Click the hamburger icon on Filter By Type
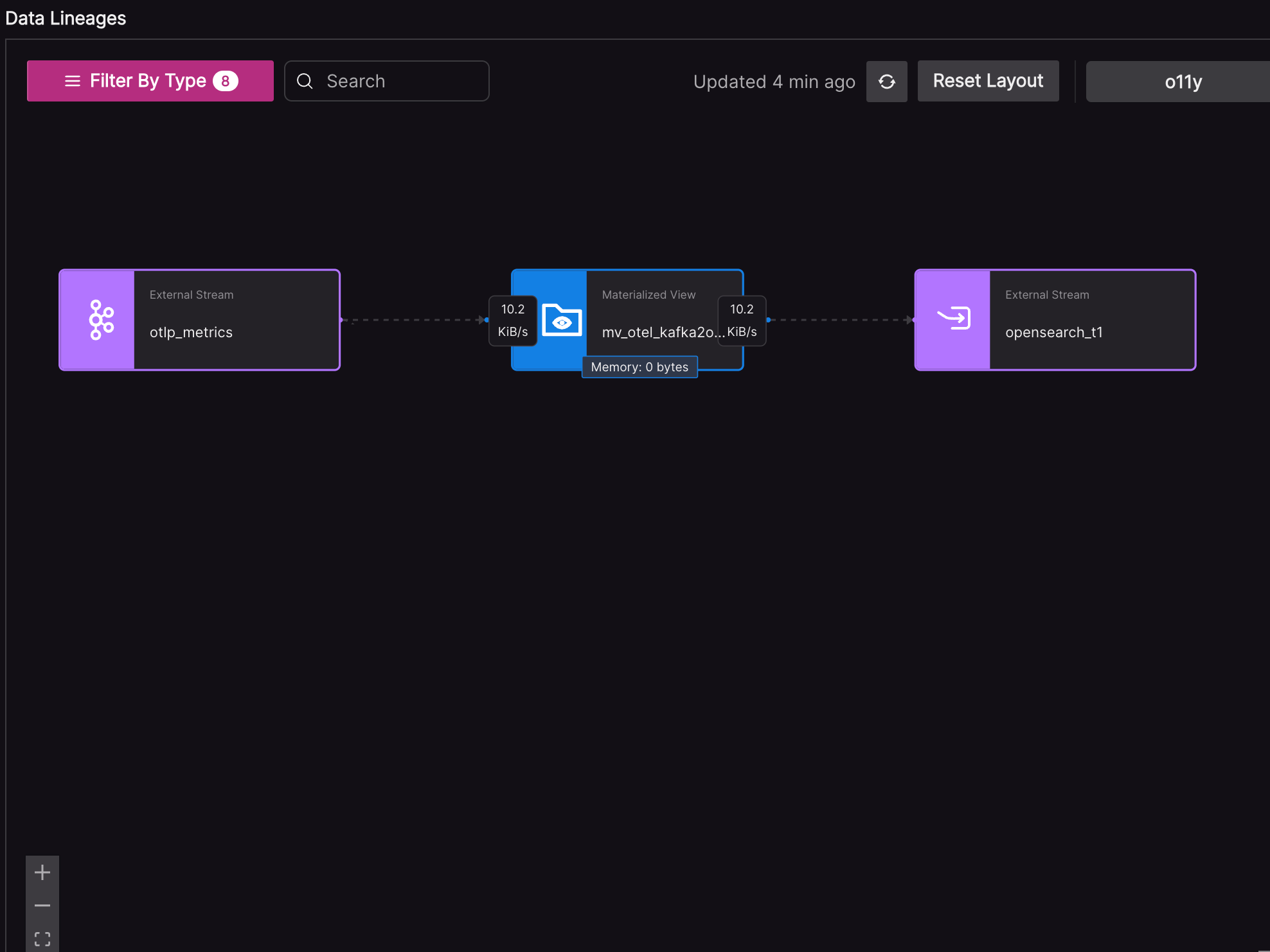 [73, 81]
